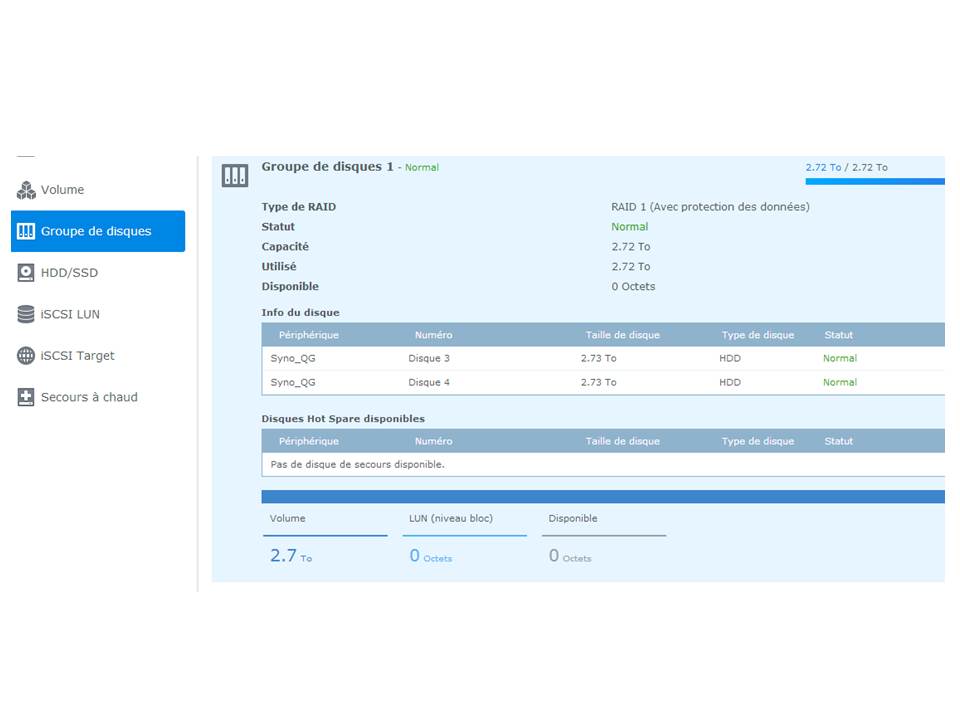Screen dimensions: 960x720
Task: Click the blue allocation bar above Volume
Action: pos(602,497)
